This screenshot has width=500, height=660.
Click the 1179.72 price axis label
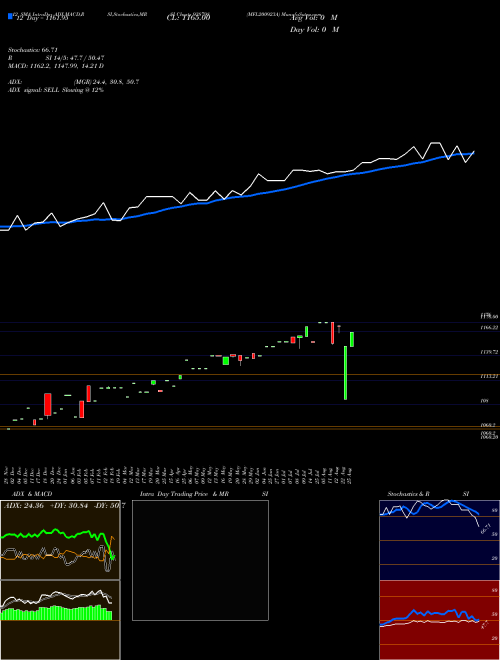(x=489, y=352)
